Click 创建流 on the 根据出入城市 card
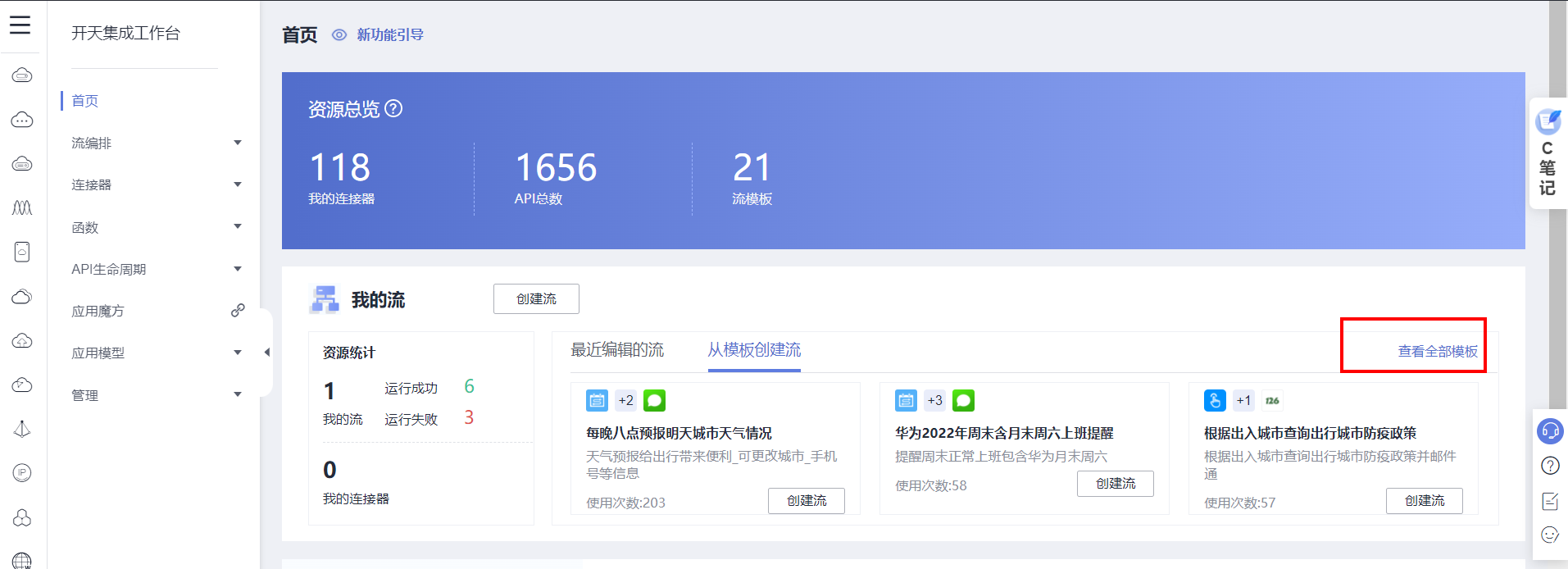The width and height of the screenshot is (1568, 569). pyautogui.click(x=1425, y=500)
